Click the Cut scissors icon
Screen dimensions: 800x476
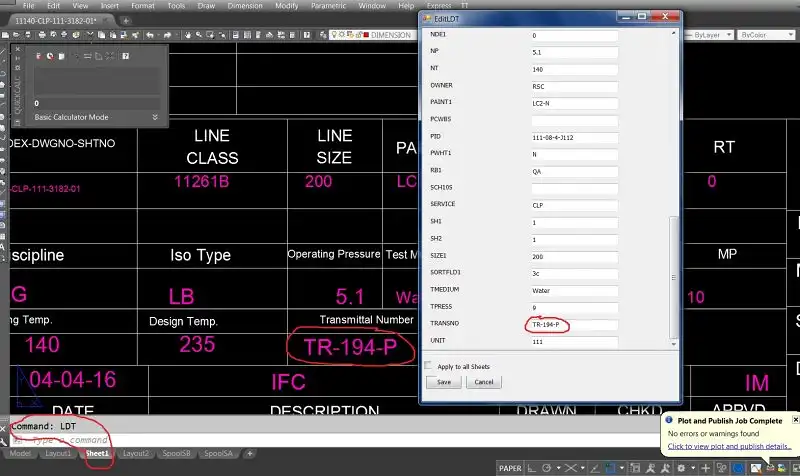[x=90, y=35]
